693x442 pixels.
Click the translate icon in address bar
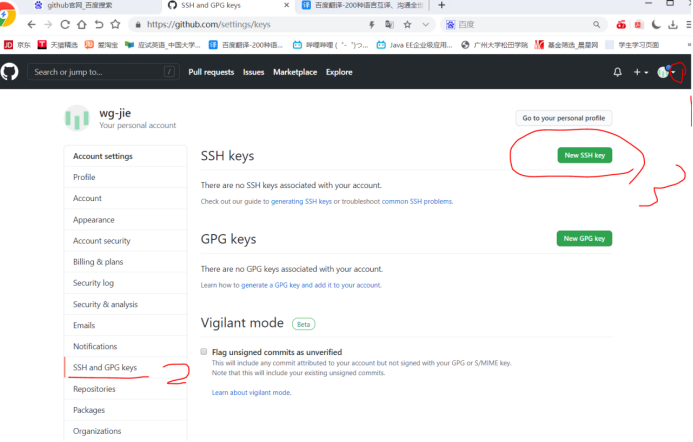[x=389, y=25]
